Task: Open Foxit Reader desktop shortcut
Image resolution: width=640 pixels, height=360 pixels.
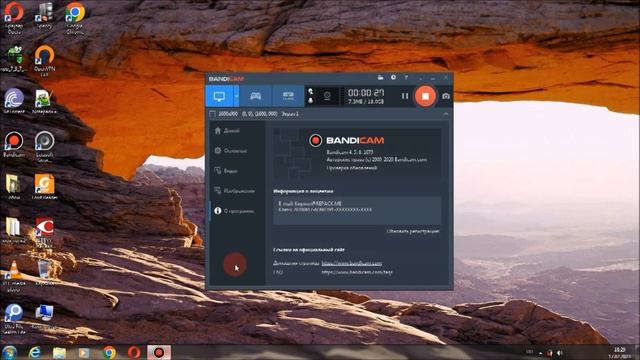Action: pos(44,187)
